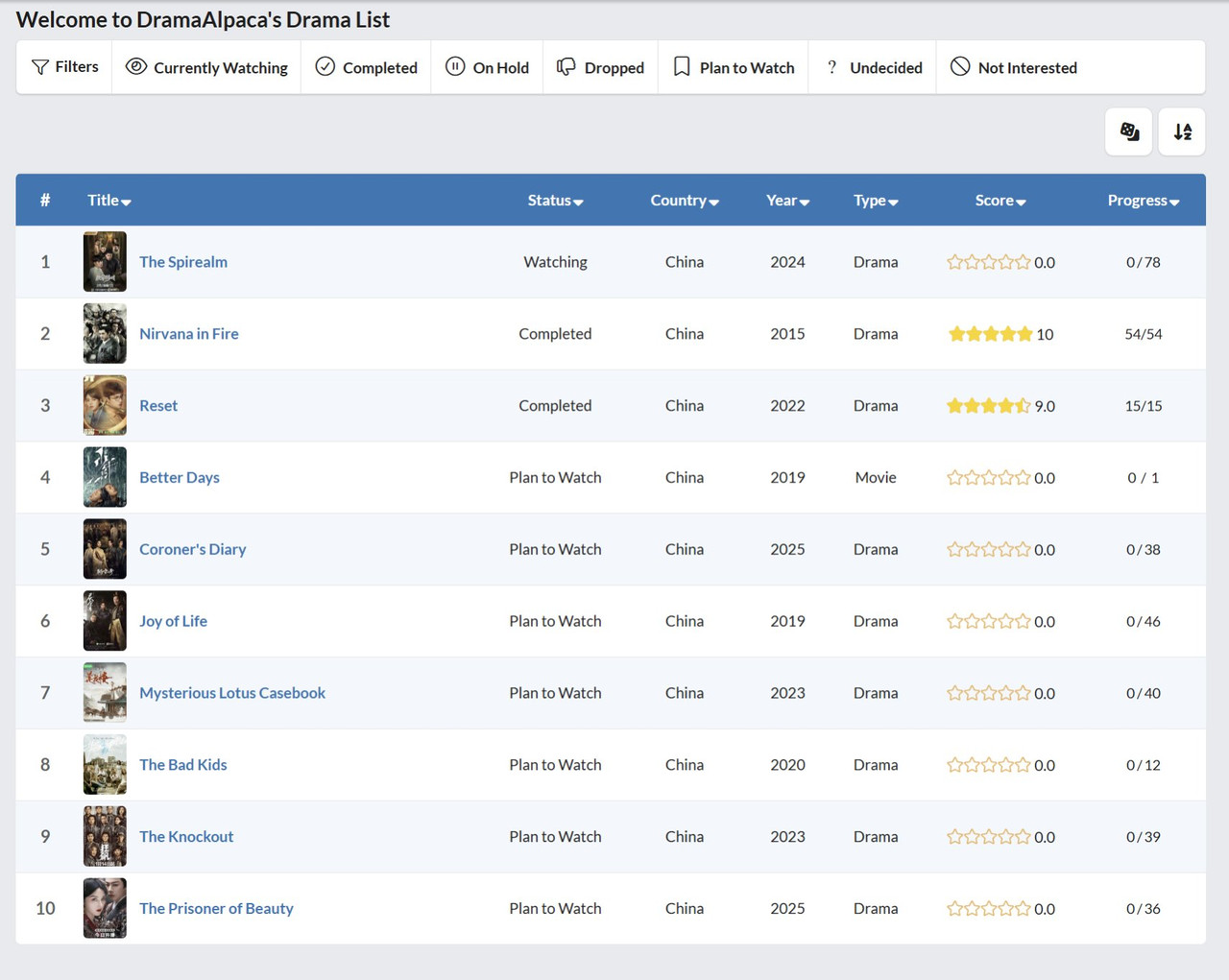The image size is (1229, 980).
Task: Click The Prisoner of Beauty progress 0/36
Action: click(x=1144, y=909)
